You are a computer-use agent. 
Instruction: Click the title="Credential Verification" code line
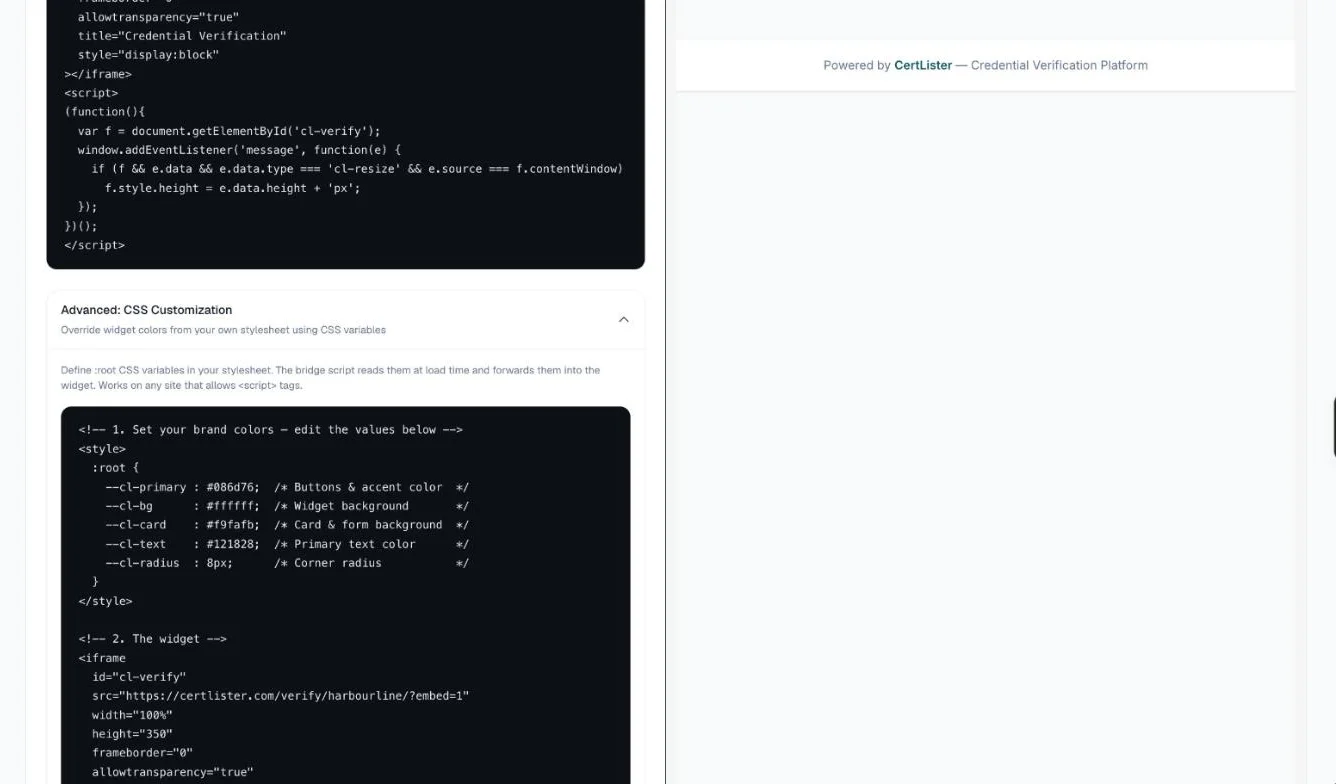[182, 36]
